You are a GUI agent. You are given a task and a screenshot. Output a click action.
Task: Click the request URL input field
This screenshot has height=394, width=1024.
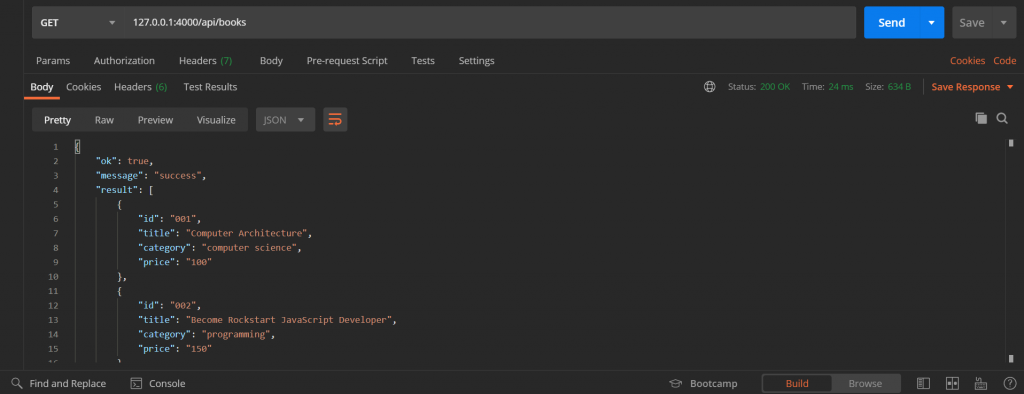(x=490, y=22)
